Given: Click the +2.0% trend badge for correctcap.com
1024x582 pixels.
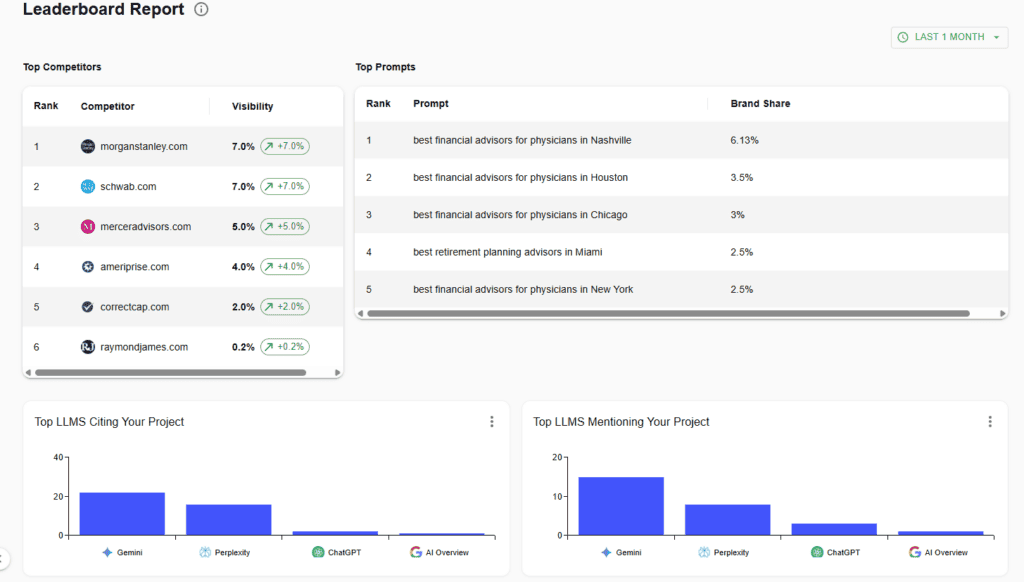Looking at the screenshot, I should pyautogui.click(x=285, y=306).
